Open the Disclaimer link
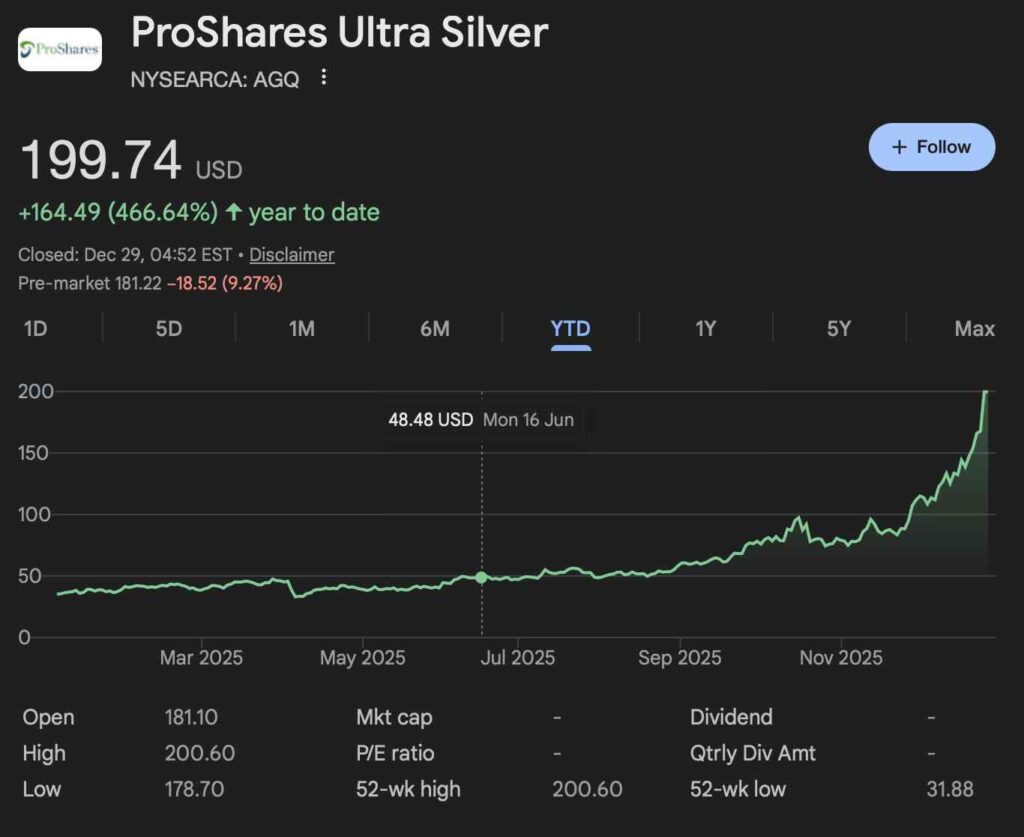This screenshot has width=1024, height=837. tap(292, 255)
